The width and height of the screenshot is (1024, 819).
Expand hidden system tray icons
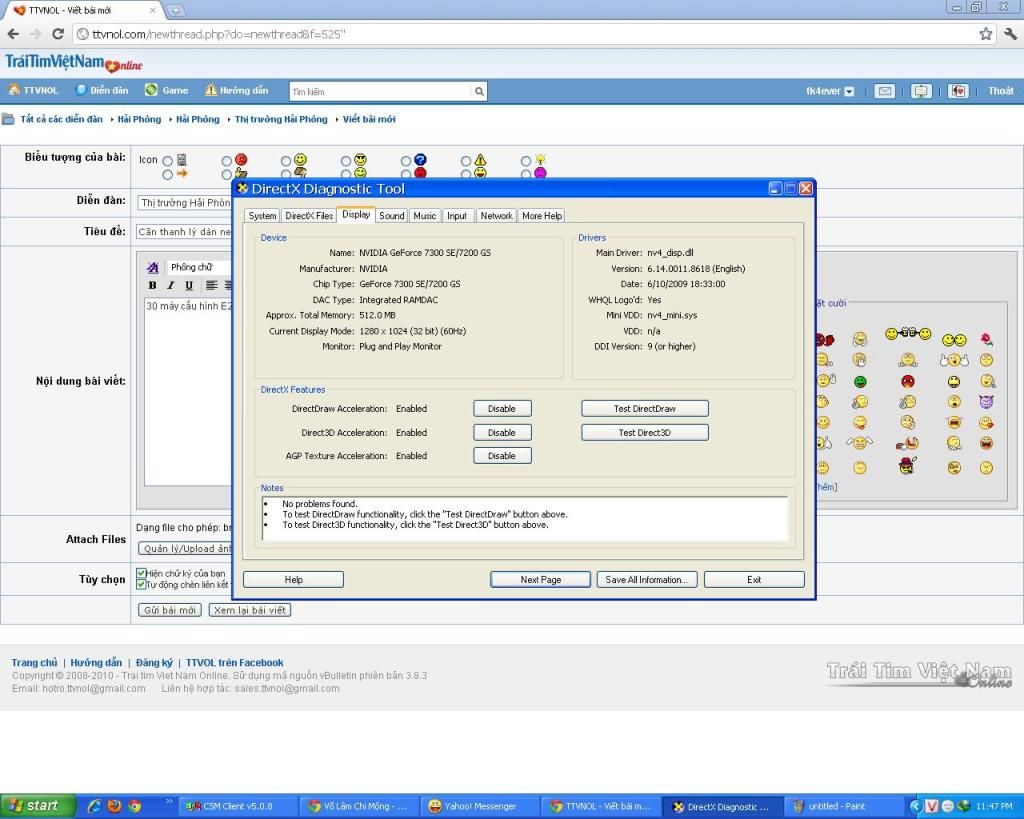916,807
